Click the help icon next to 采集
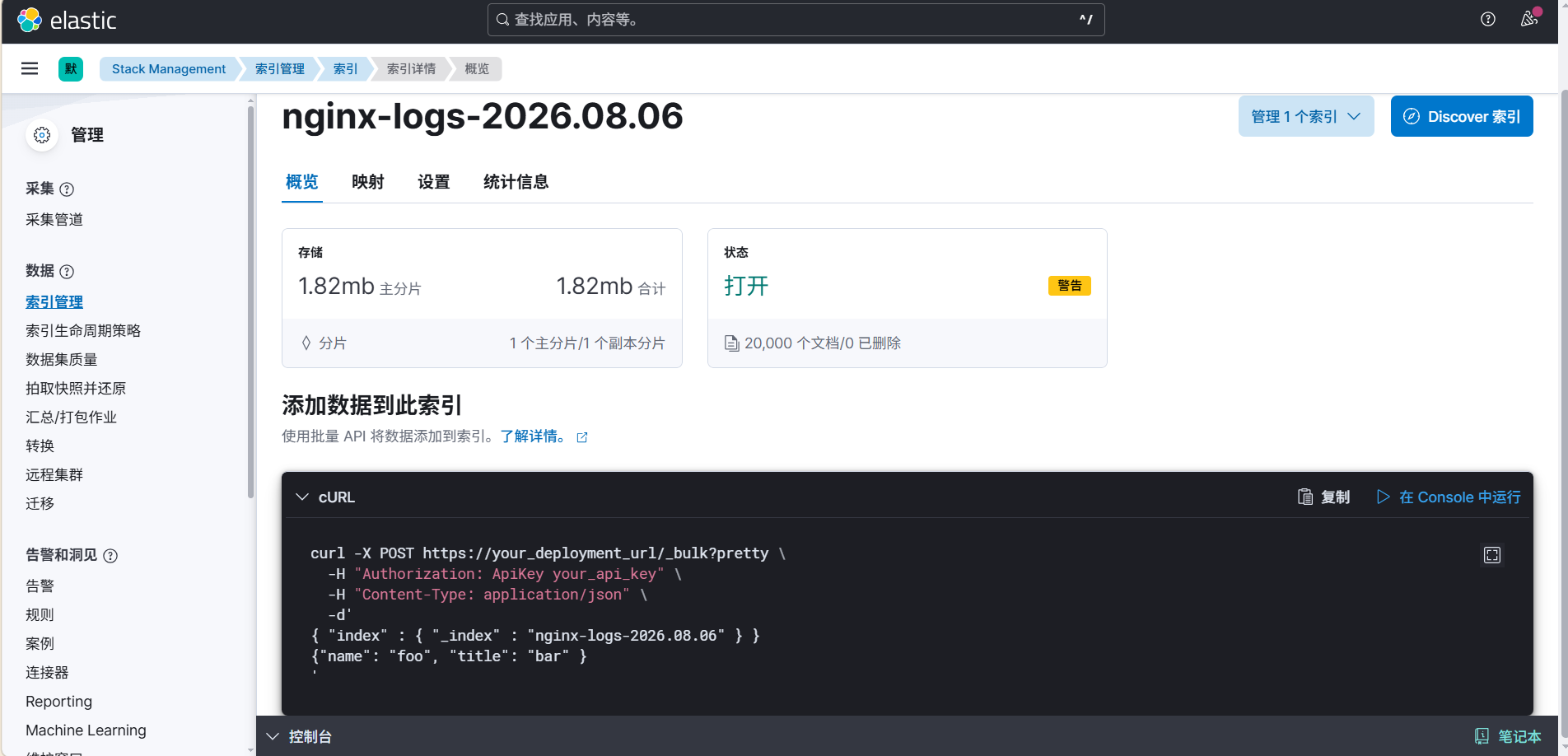 pyautogui.click(x=68, y=189)
